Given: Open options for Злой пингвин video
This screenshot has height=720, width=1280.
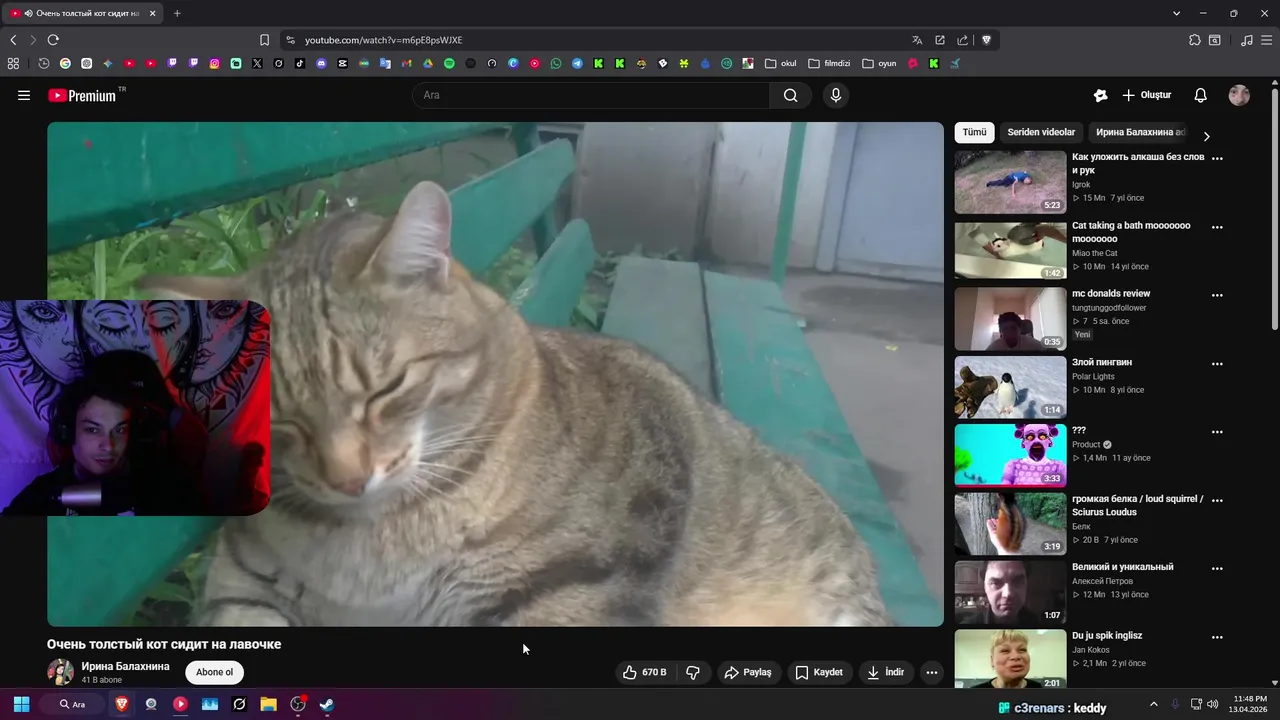Looking at the screenshot, I should [1217, 364].
